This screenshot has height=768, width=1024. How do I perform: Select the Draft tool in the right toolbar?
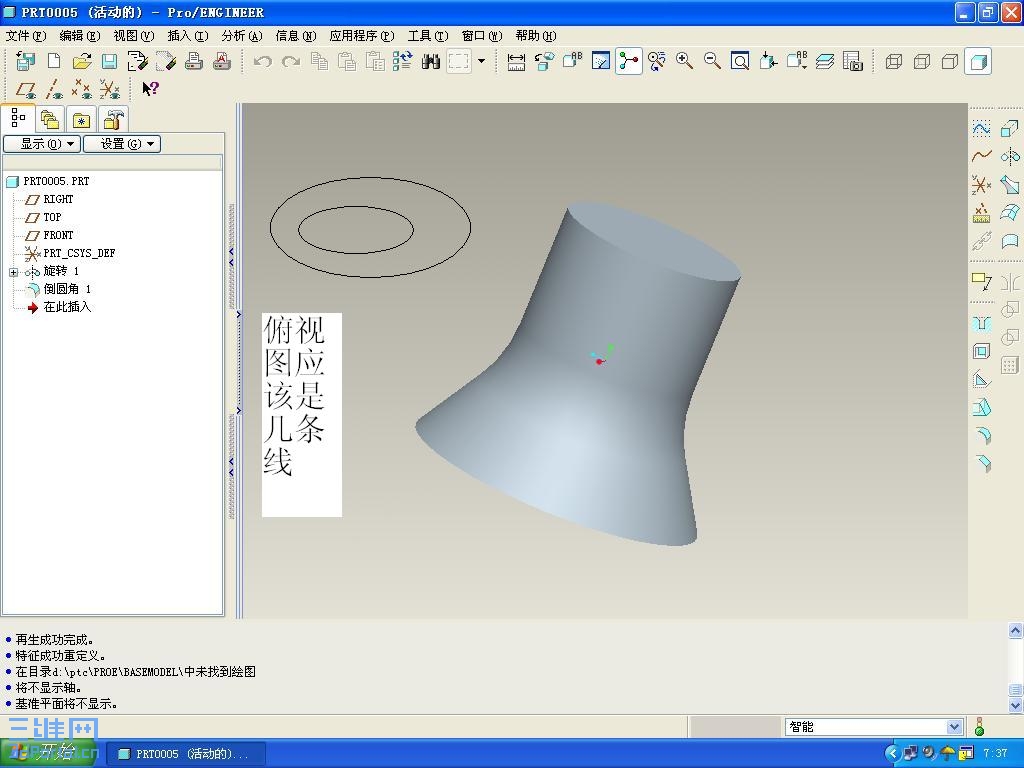(x=981, y=407)
